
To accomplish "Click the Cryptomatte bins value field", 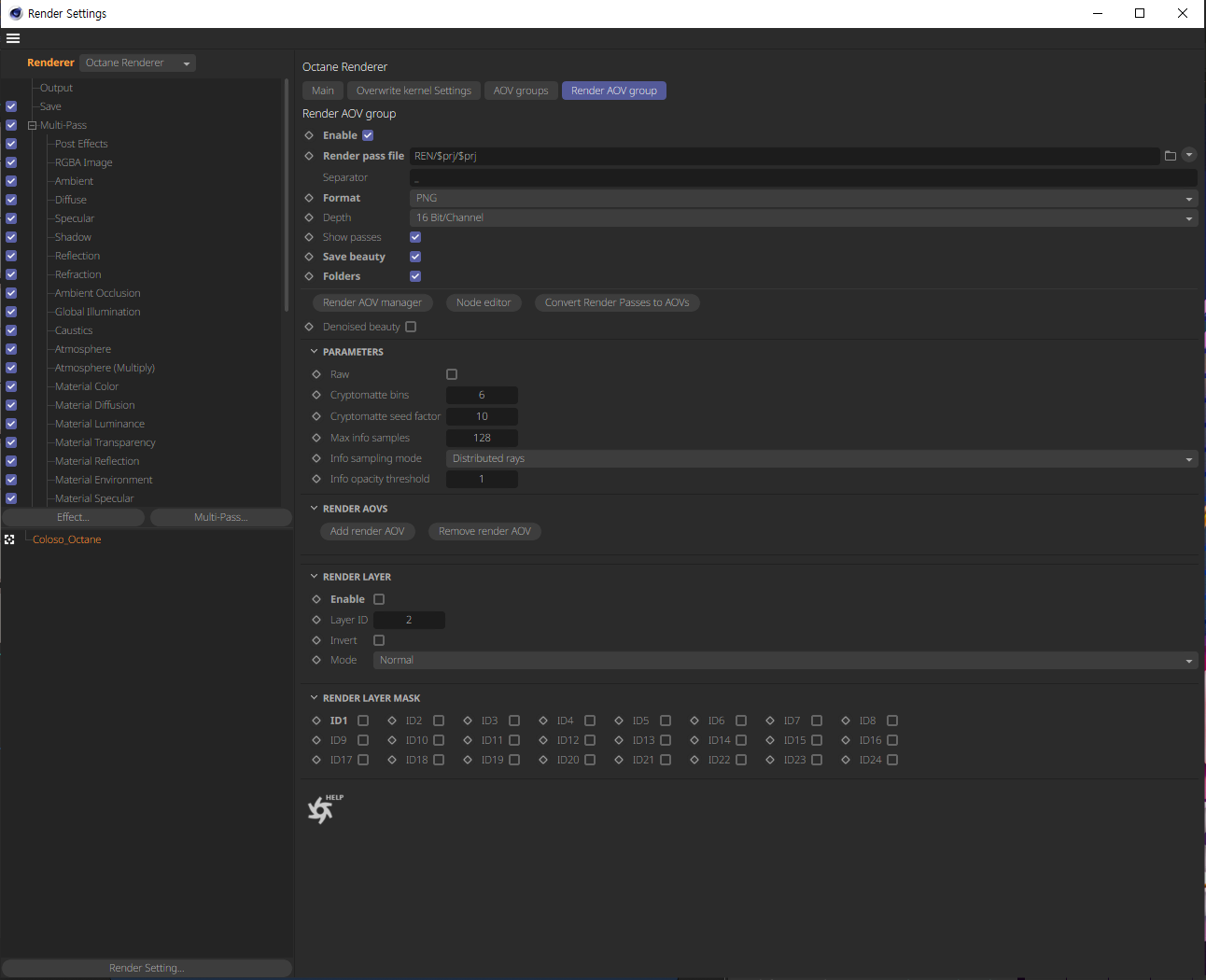I will [x=482, y=395].
